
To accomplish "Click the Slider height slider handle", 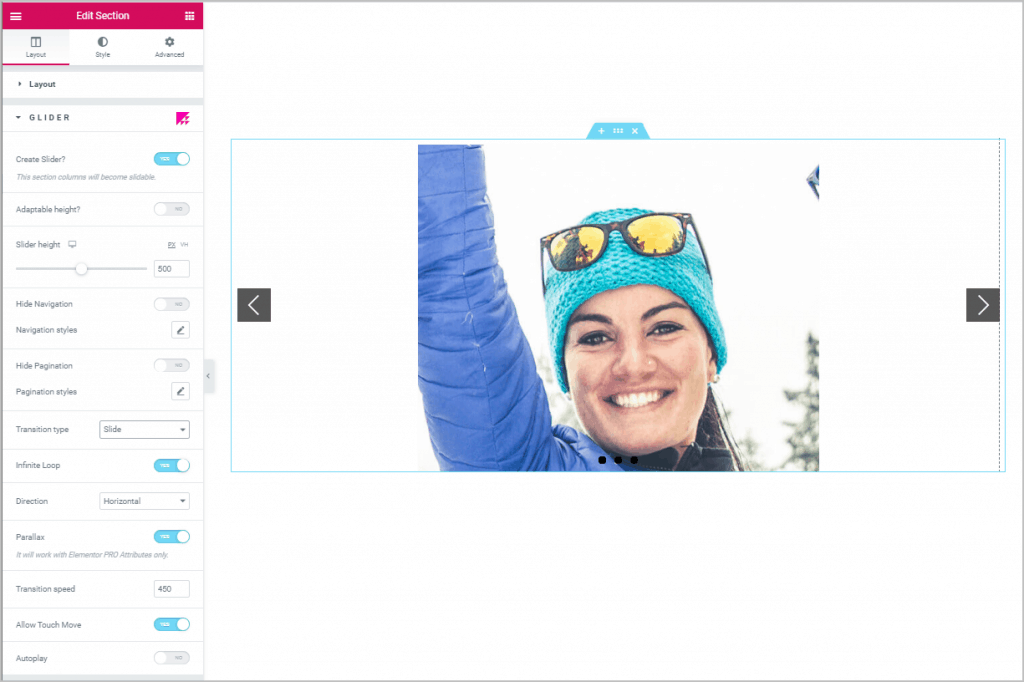I will tap(82, 269).
